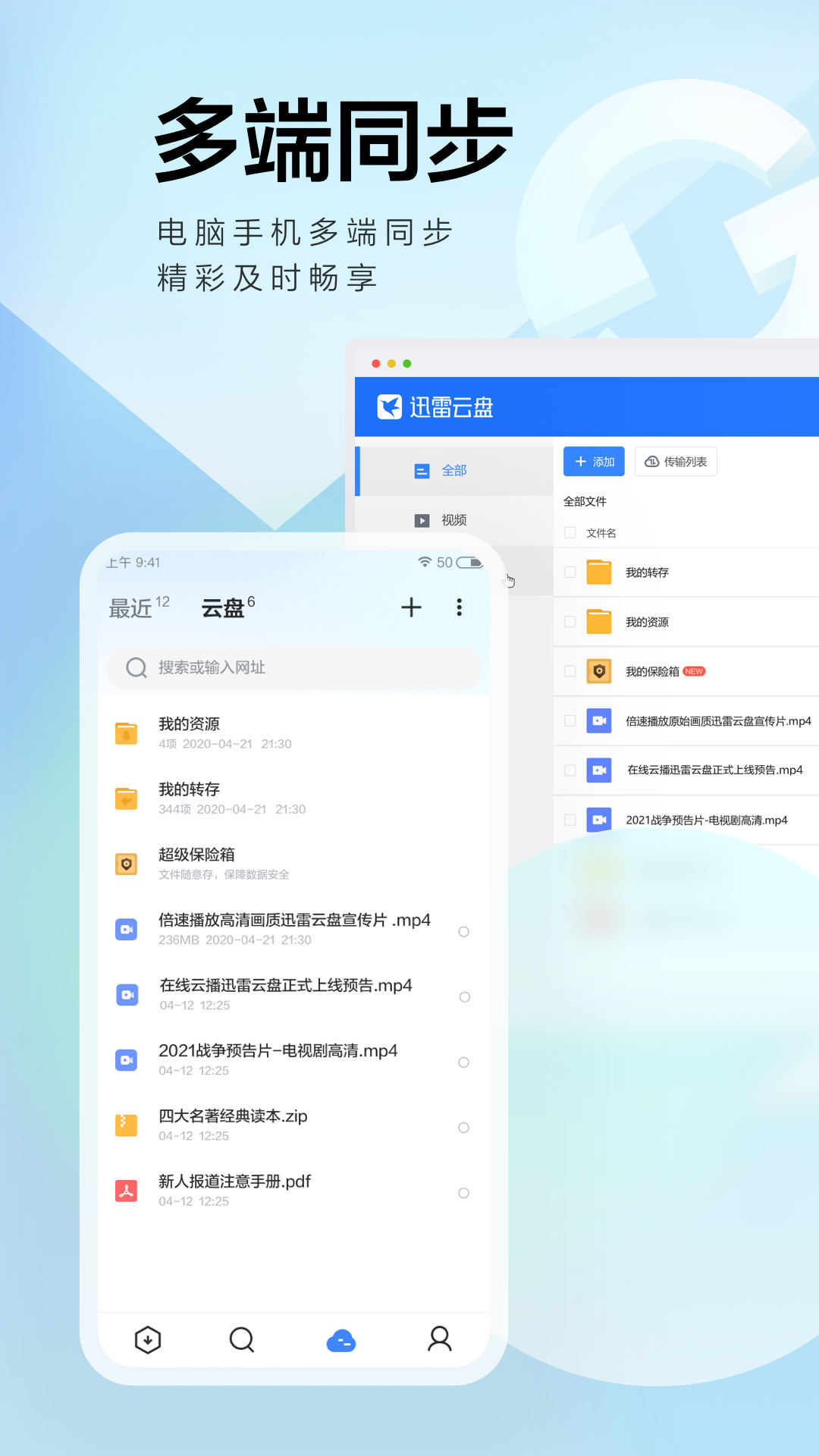Check the box beside desktop 我的资源
The image size is (819, 1456).
[x=570, y=621]
